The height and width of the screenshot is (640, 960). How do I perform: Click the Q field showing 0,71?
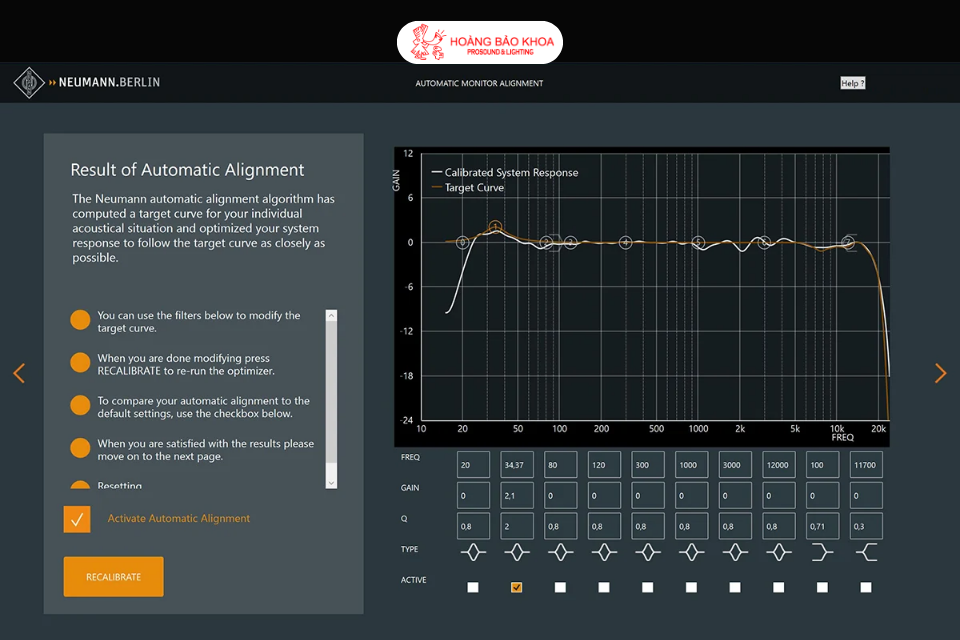(822, 526)
